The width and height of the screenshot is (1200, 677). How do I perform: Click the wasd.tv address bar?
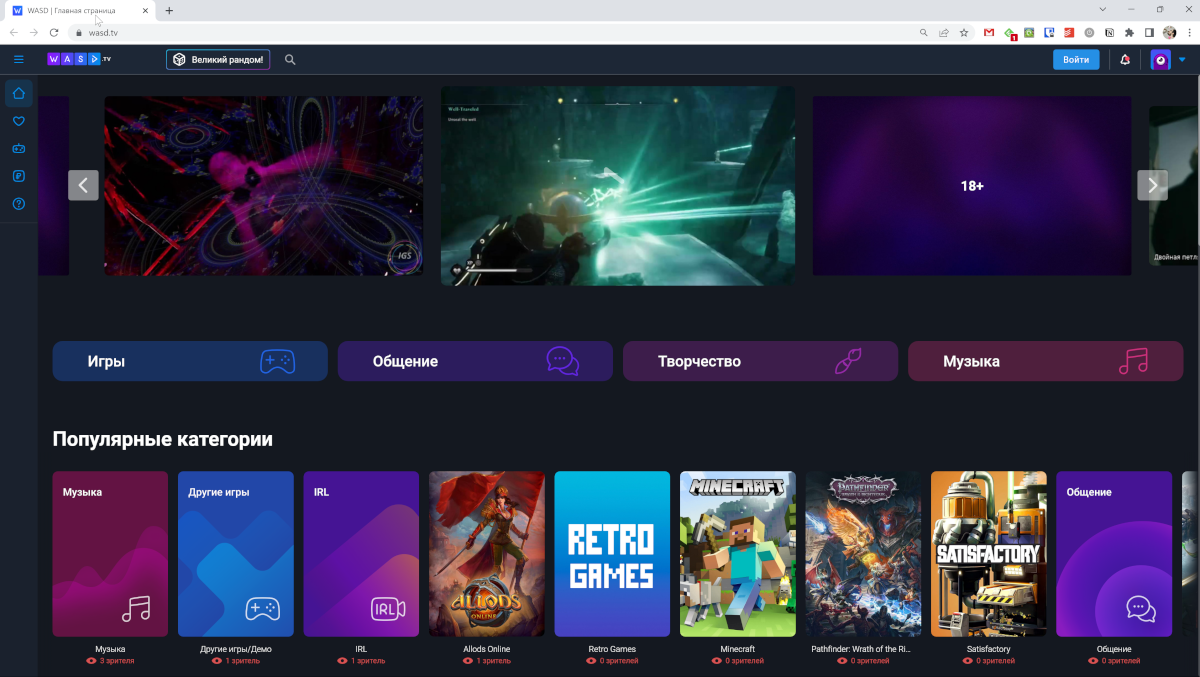(490, 32)
